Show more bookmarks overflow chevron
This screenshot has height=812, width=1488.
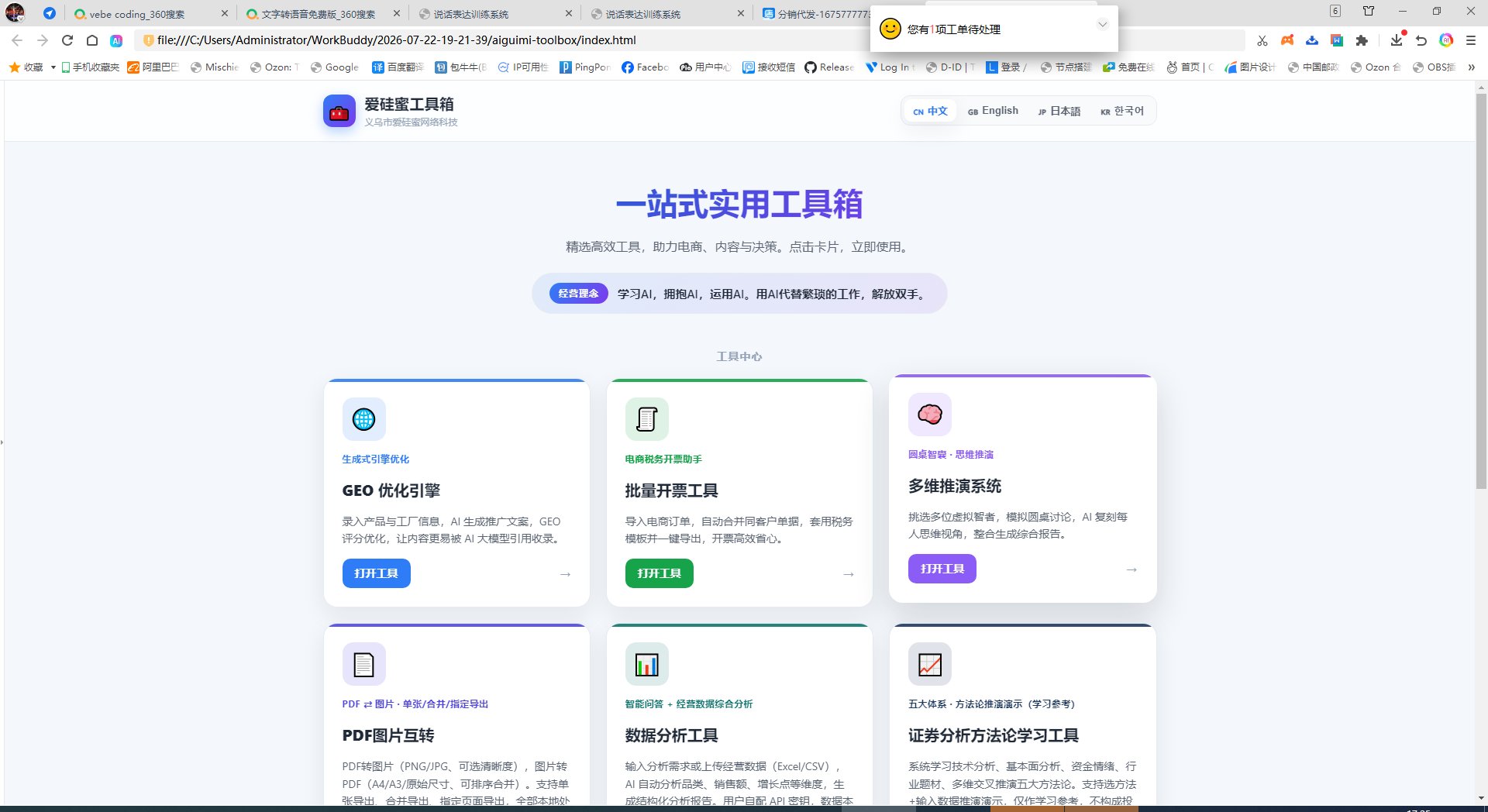click(1471, 67)
